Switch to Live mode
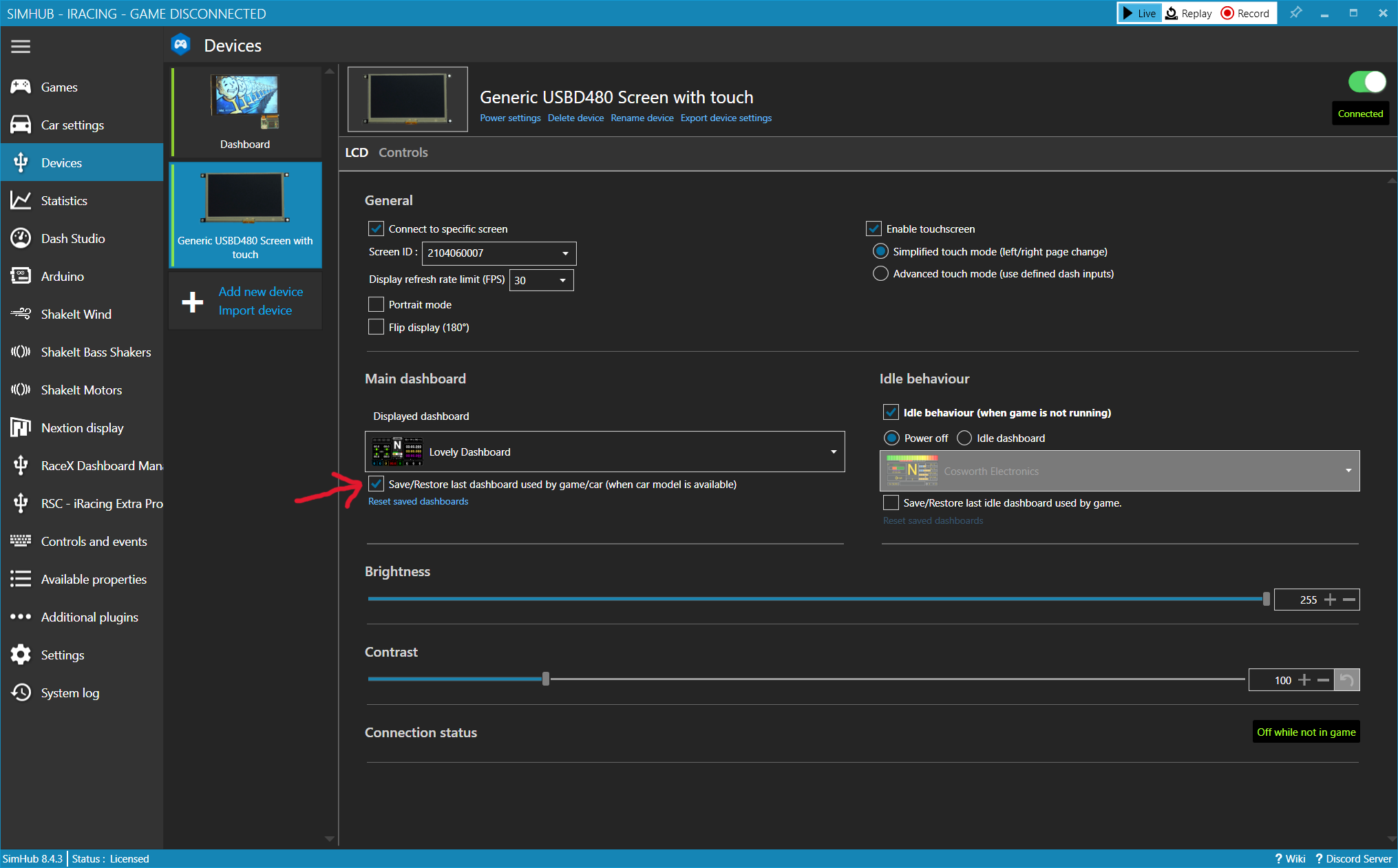1398x868 pixels. click(1139, 13)
